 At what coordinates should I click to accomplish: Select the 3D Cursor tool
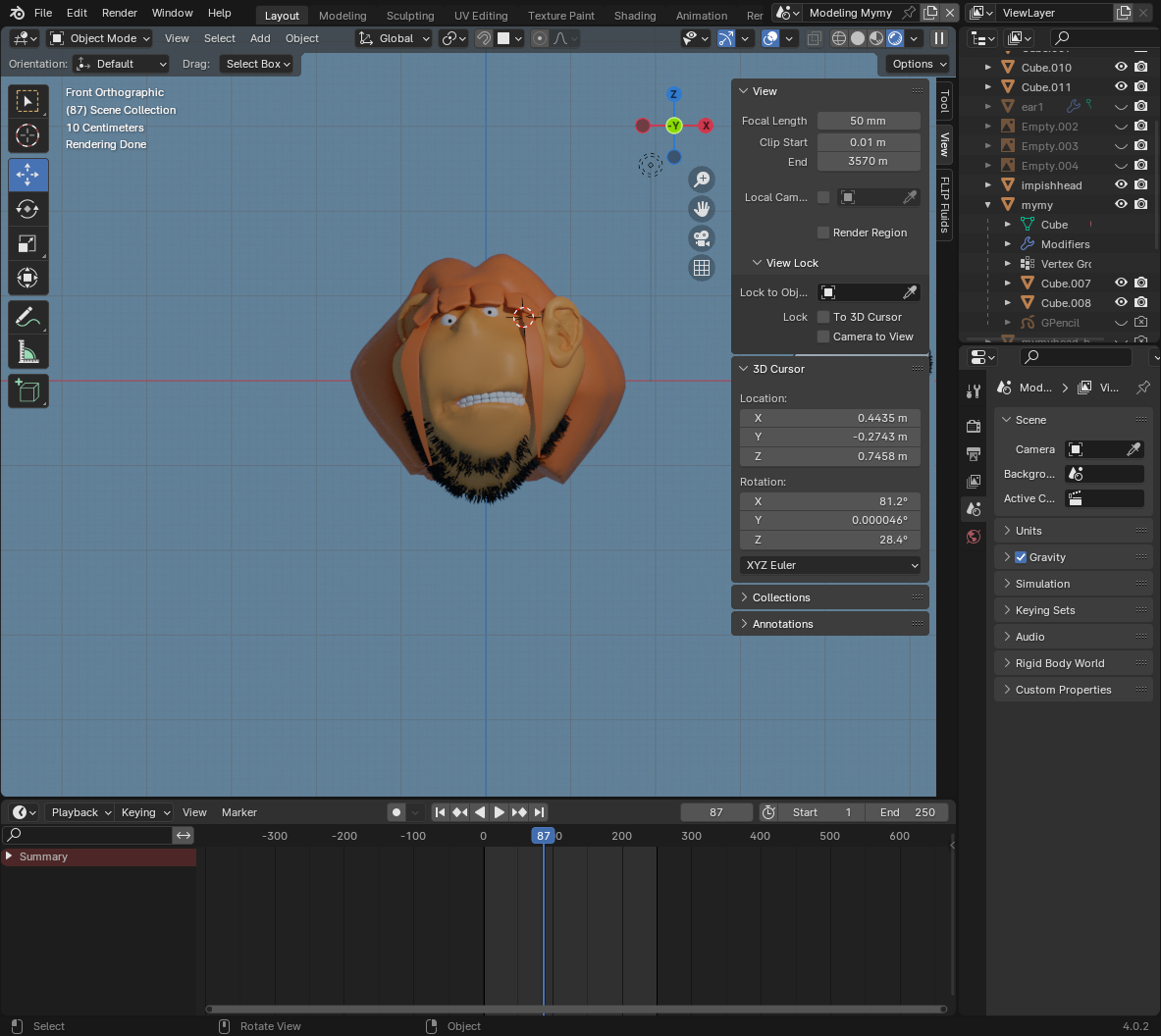(27, 135)
